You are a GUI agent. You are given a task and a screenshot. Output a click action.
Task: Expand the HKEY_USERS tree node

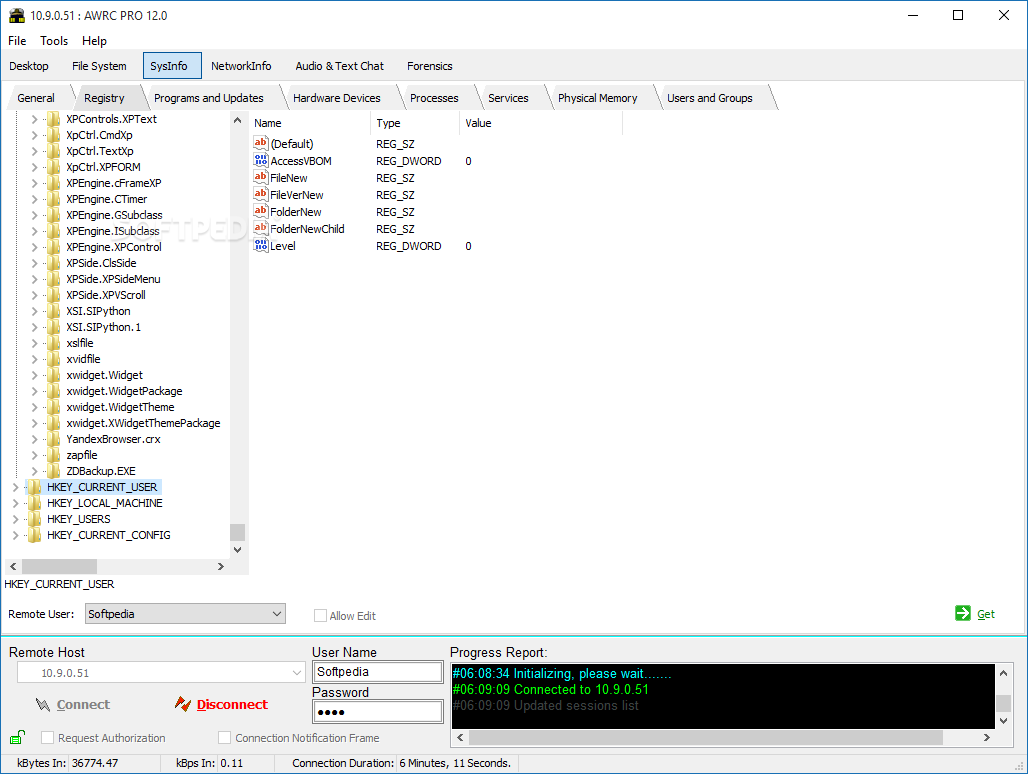[x=15, y=519]
